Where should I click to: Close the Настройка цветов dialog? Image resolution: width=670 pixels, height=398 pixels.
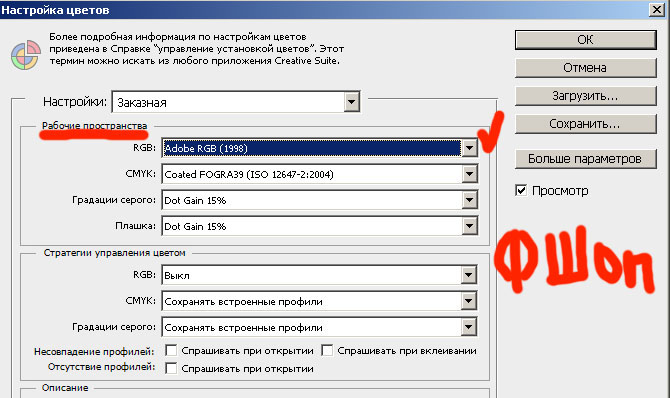coord(657,9)
